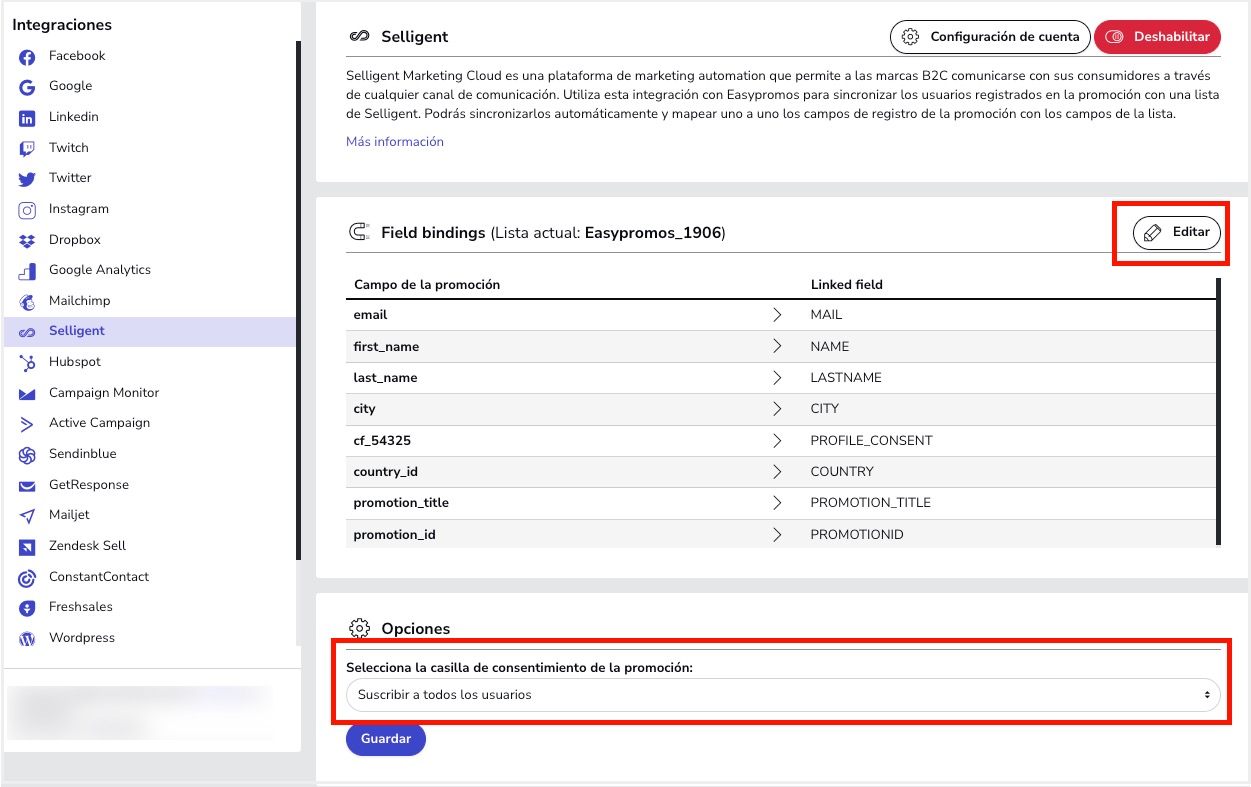Select the GetResponse integration
The width and height of the screenshot is (1251, 787).
(x=89, y=485)
